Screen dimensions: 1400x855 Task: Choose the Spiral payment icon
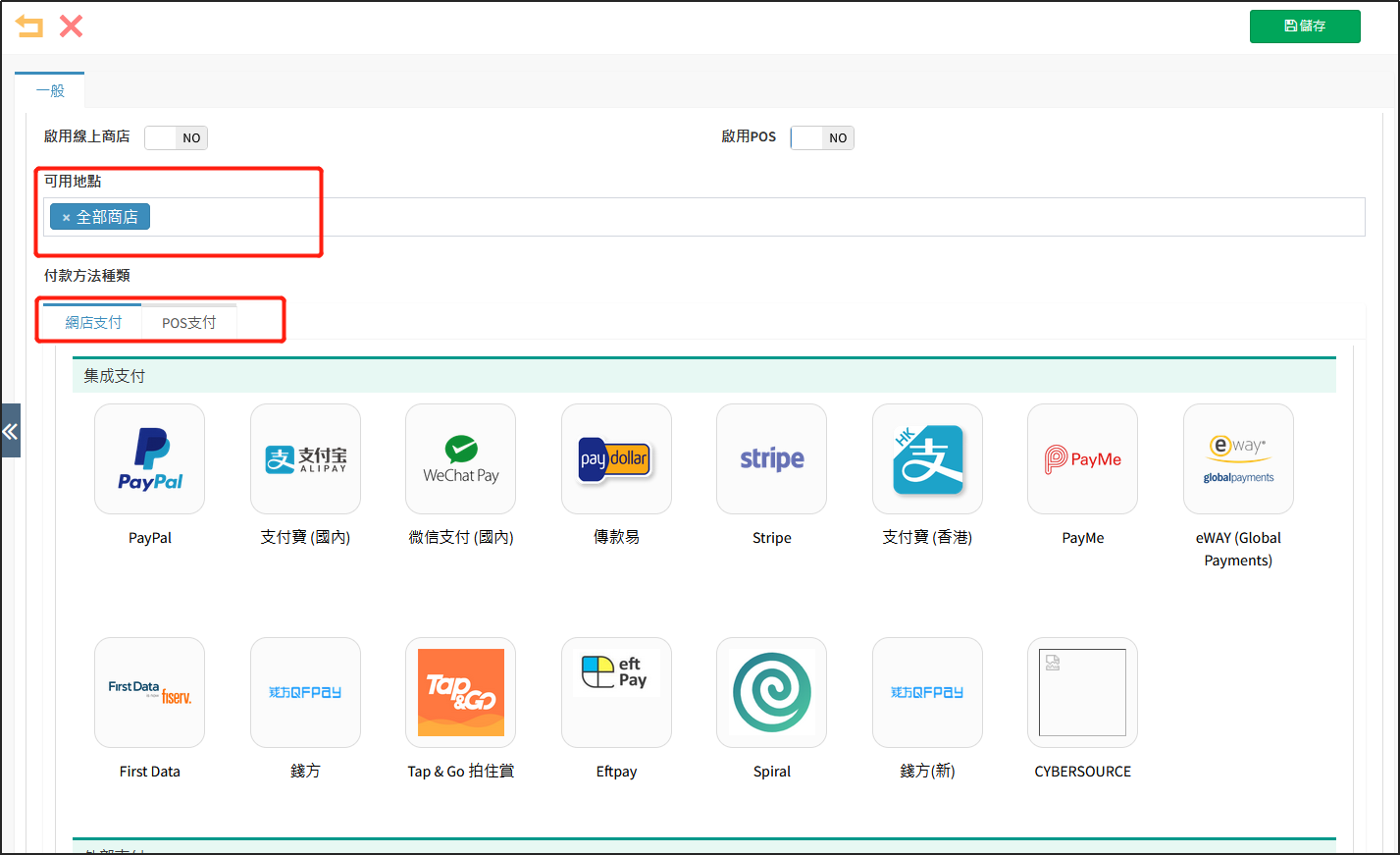(771, 692)
